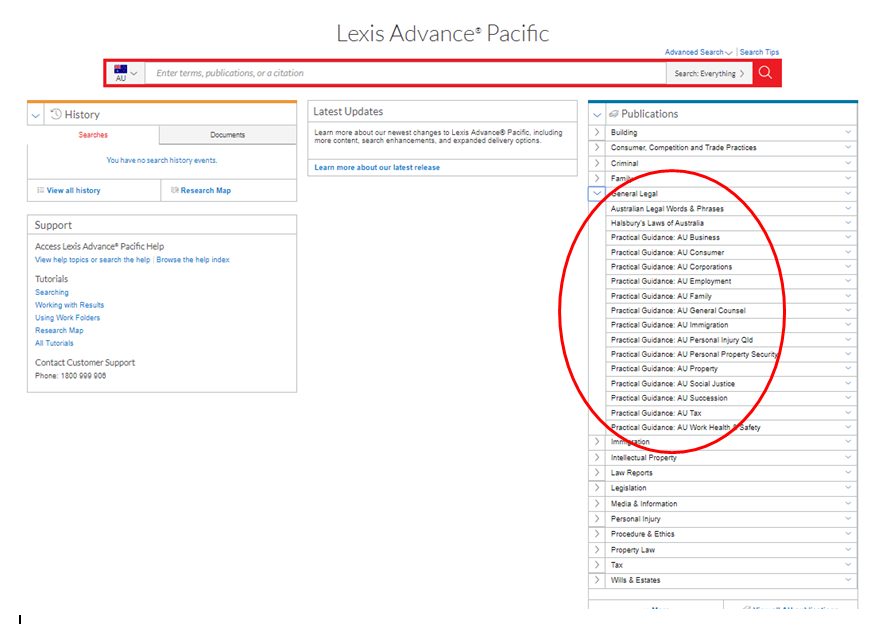Expand the Property Law category
Image resolution: width=870 pixels, height=624 pixels.
(597, 549)
